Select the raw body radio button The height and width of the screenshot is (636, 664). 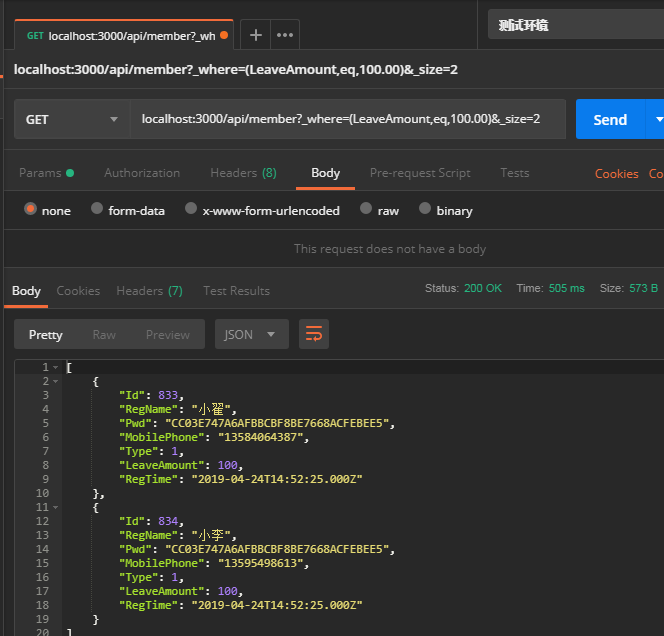click(366, 210)
